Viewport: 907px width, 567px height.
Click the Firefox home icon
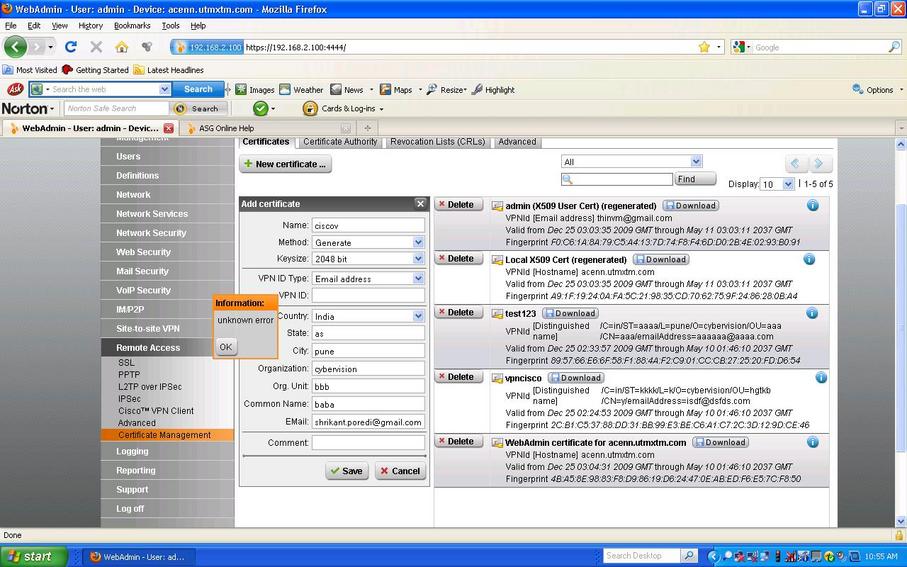click(x=122, y=47)
